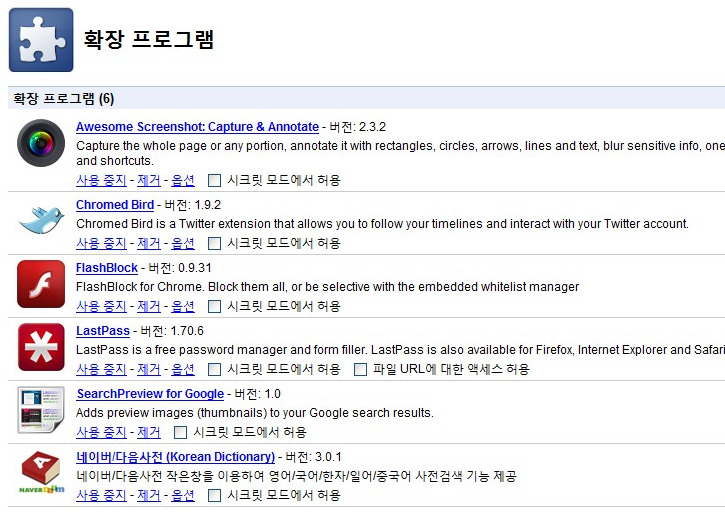Image resolution: width=725 pixels, height=516 pixels.
Task: Remove Awesome Screenshot with 제거 link
Action: 149,180
